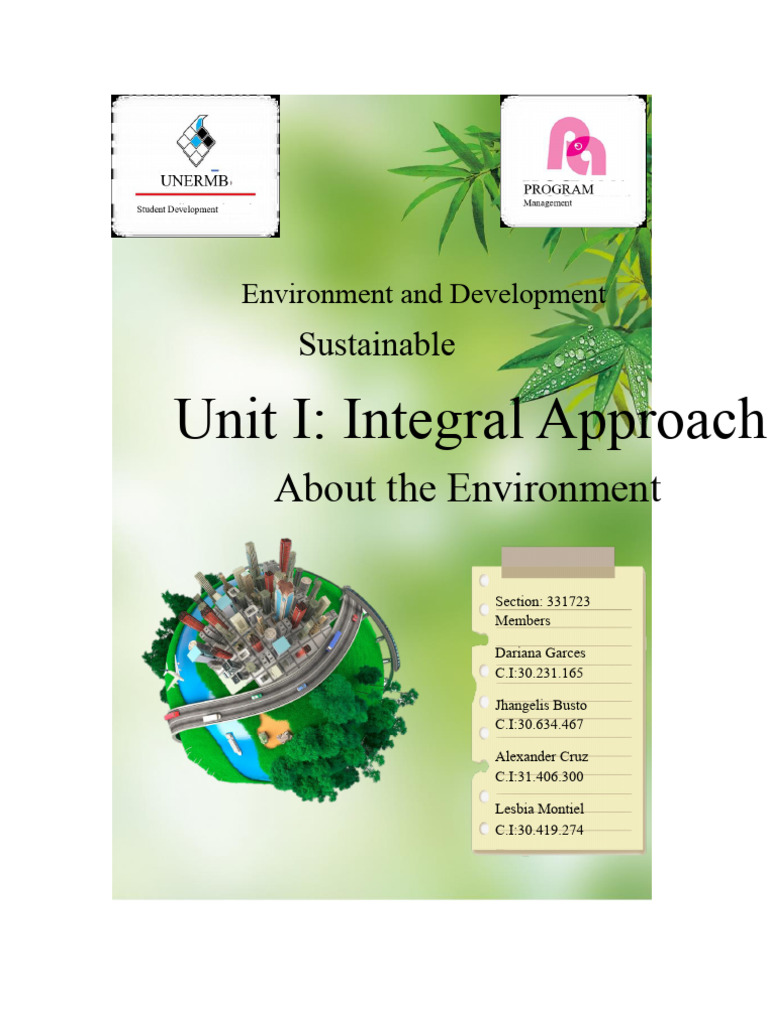Click ID 'C.I:30.634.467'
Image resolution: width=768 pixels, height=1024 pixels.
pyautogui.click(x=539, y=724)
